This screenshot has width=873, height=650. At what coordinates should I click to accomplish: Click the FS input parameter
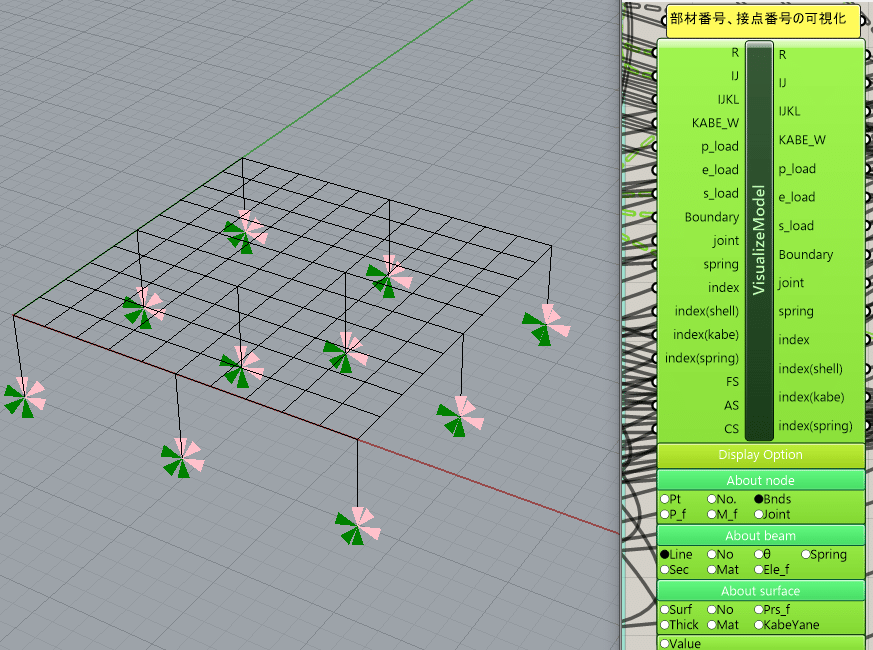[x=732, y=382]
